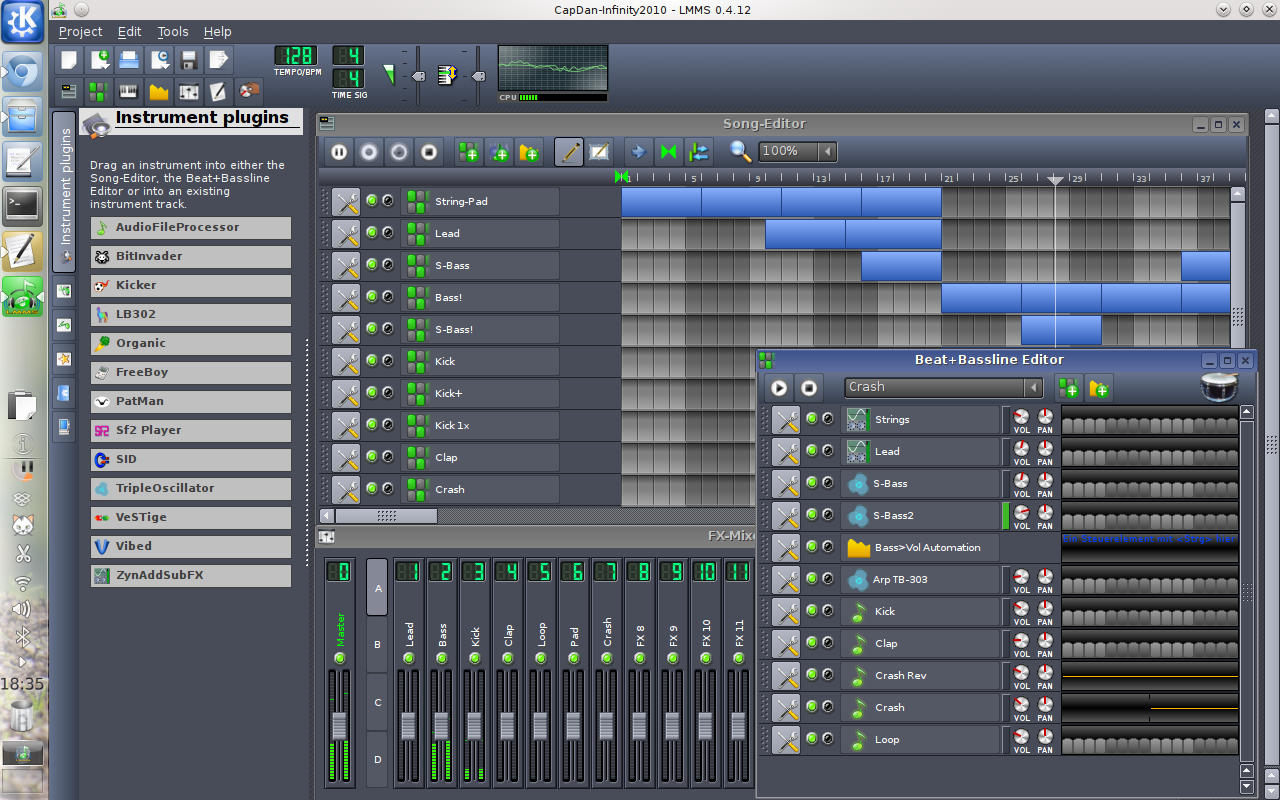Adjust the master volume slider
Image resolution: width=1280 pixels, height=800 pixels.
tap(418, 77)
